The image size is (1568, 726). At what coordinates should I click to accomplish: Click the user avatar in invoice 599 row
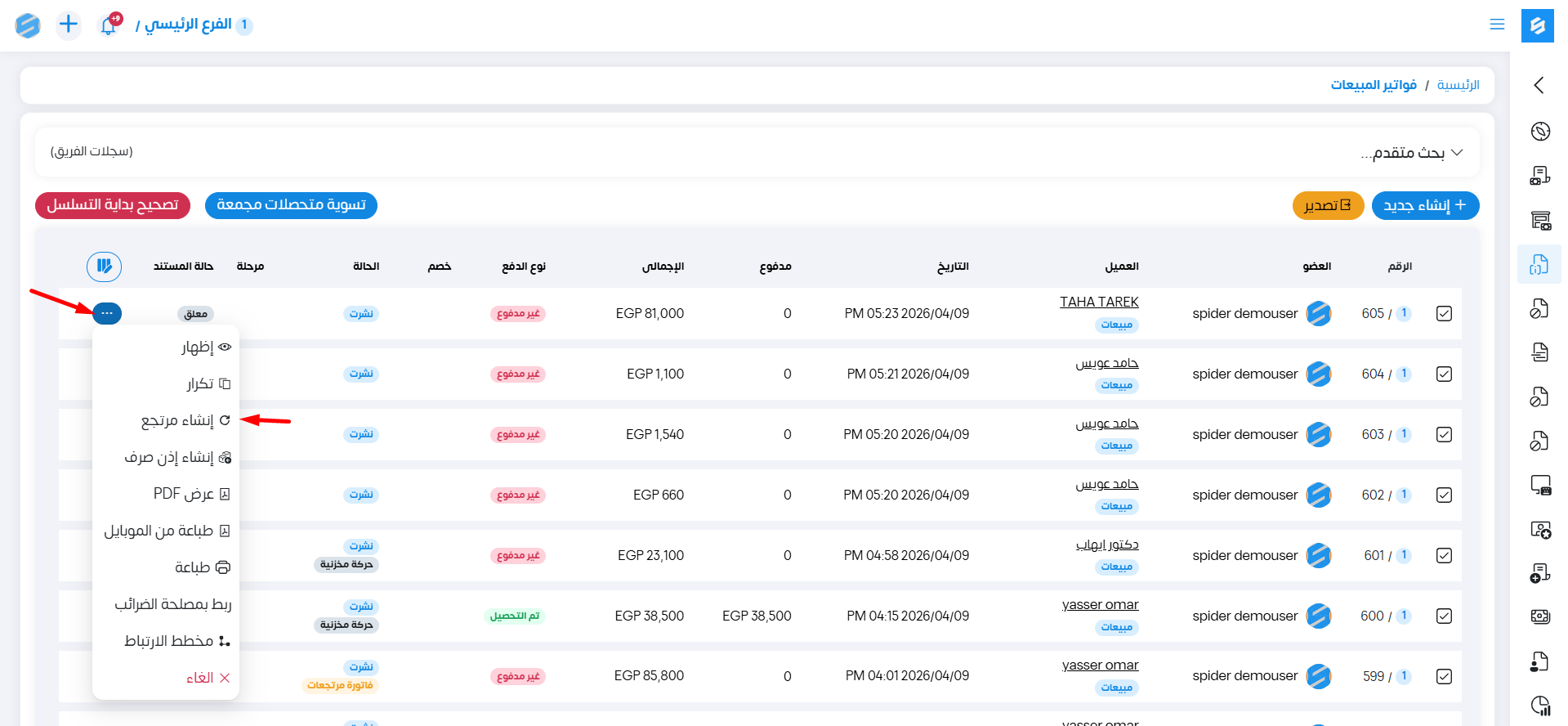(x=1319, y=676)
